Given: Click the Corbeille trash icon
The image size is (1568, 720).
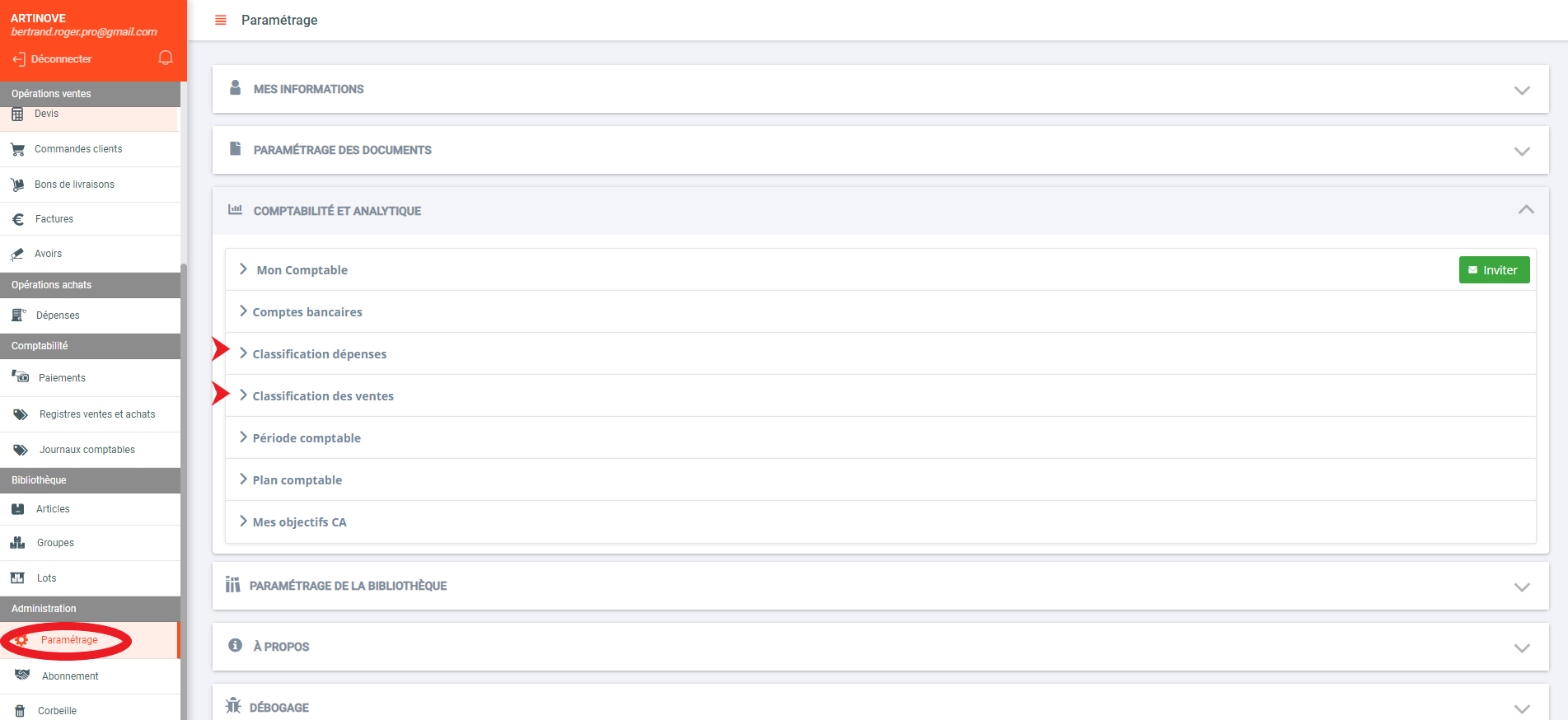Looking at the screenshot, I should (20, 711).
